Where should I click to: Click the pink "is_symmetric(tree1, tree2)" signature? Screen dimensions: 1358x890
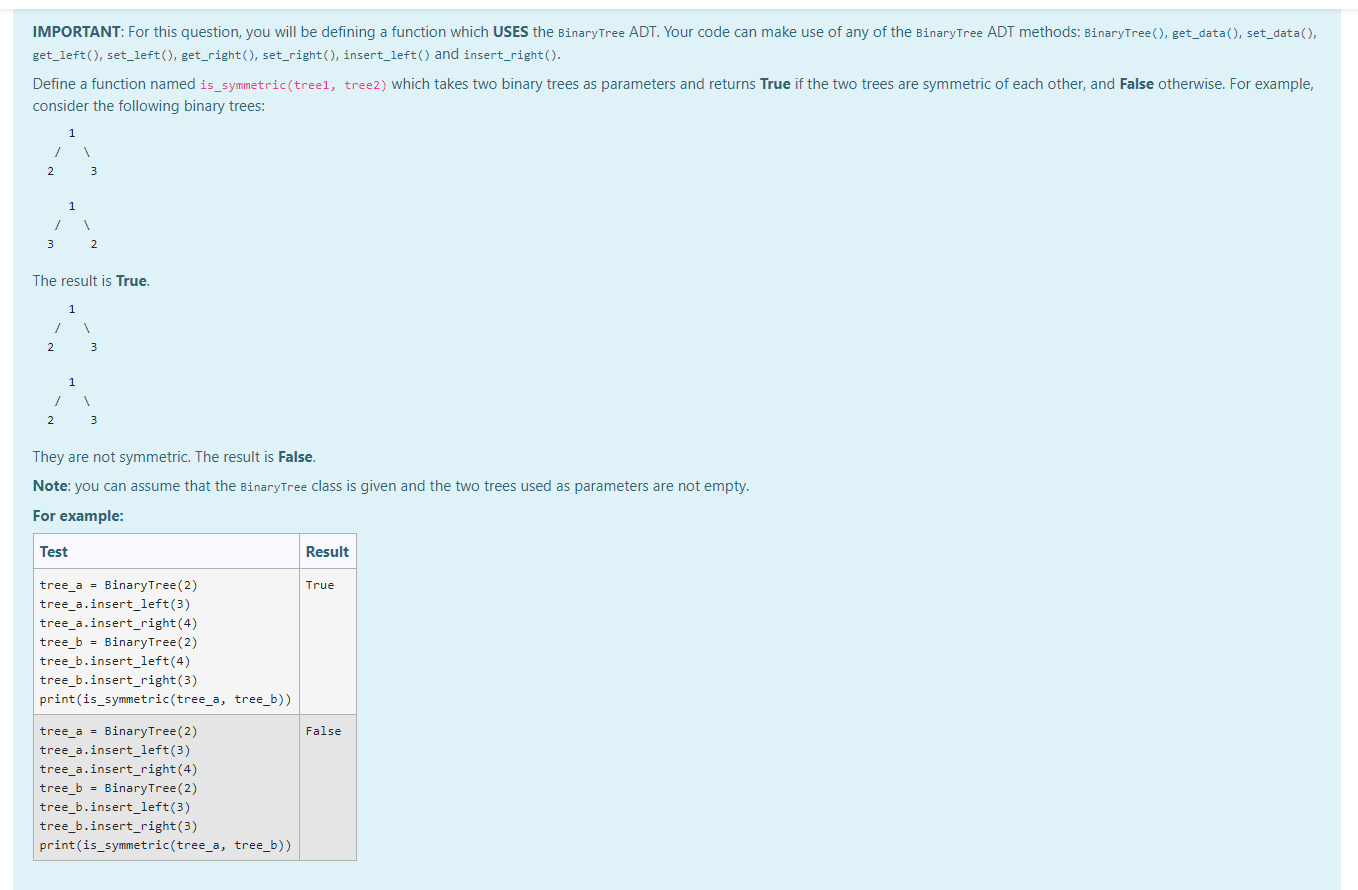coord(294,85)
